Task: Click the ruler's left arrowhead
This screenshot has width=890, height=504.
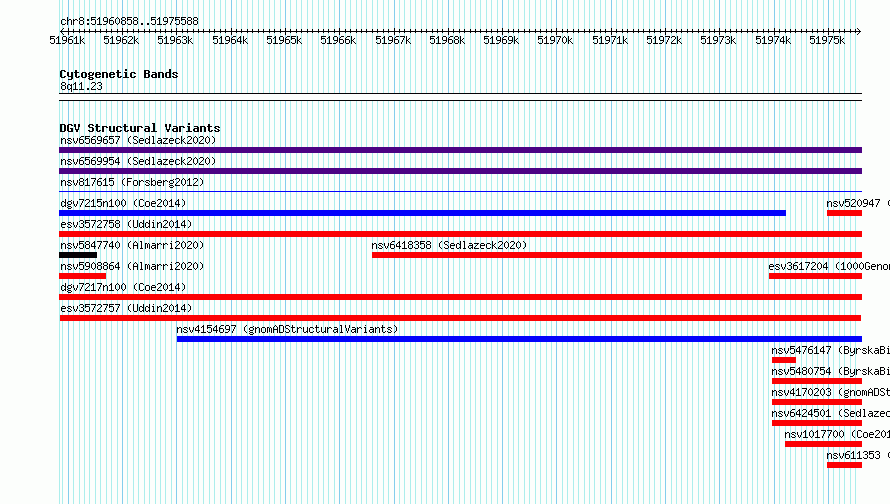Action: click(62, 31)
